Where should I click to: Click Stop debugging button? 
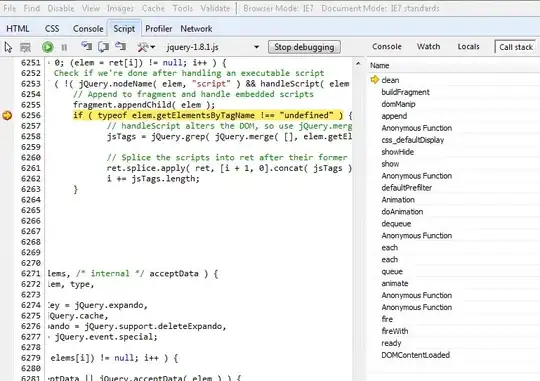pos(304,47)
